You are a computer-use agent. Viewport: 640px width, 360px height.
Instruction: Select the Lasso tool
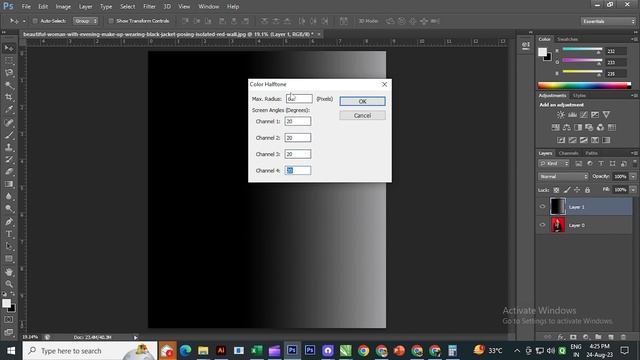pyautogui.click(x=9, y=73)
